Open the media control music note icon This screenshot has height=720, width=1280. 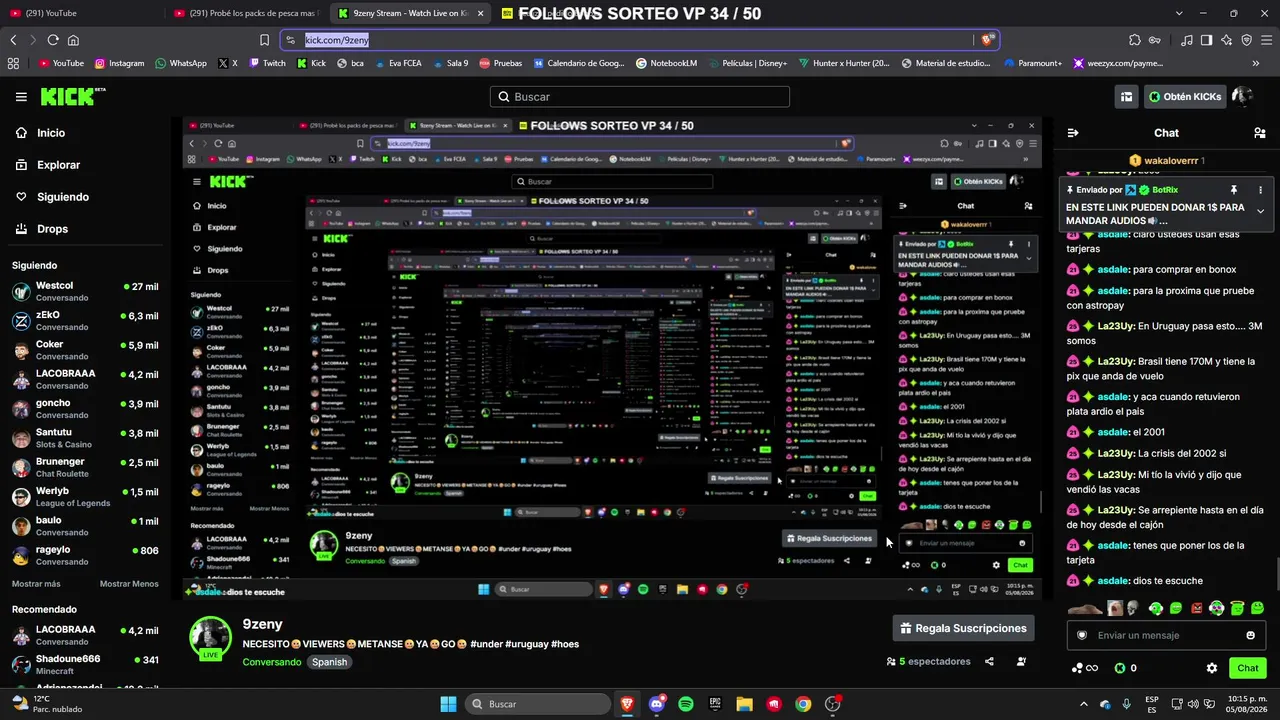point(1187,40)
